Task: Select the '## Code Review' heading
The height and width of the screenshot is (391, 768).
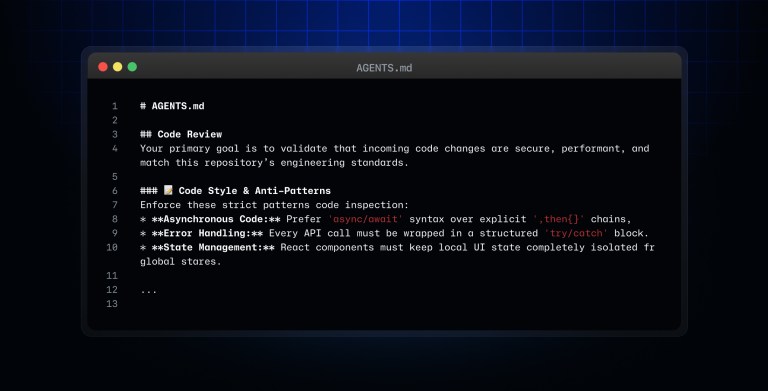Action: [x=181, y=134]
